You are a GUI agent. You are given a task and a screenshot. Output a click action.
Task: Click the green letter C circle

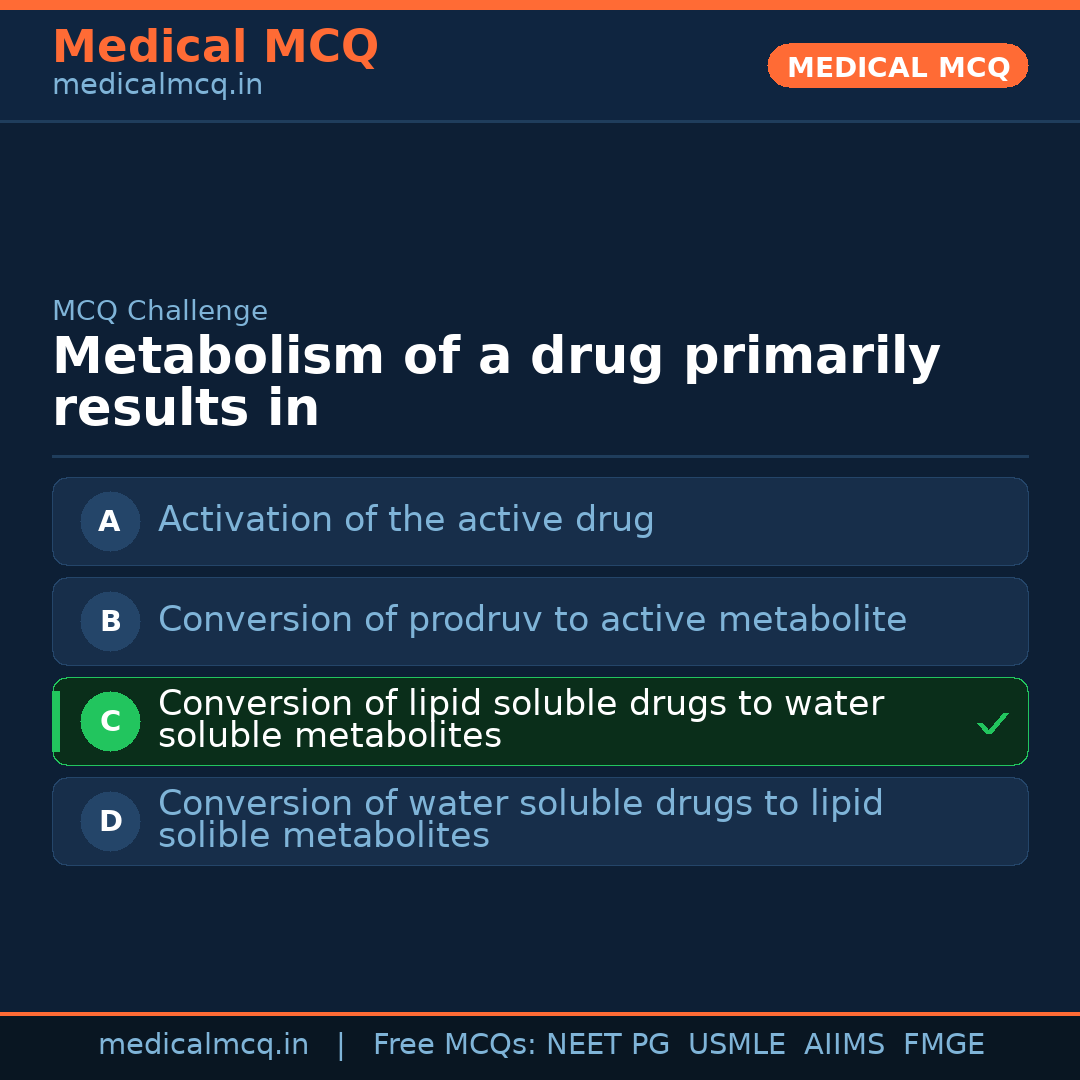click(x=110, y=721)
